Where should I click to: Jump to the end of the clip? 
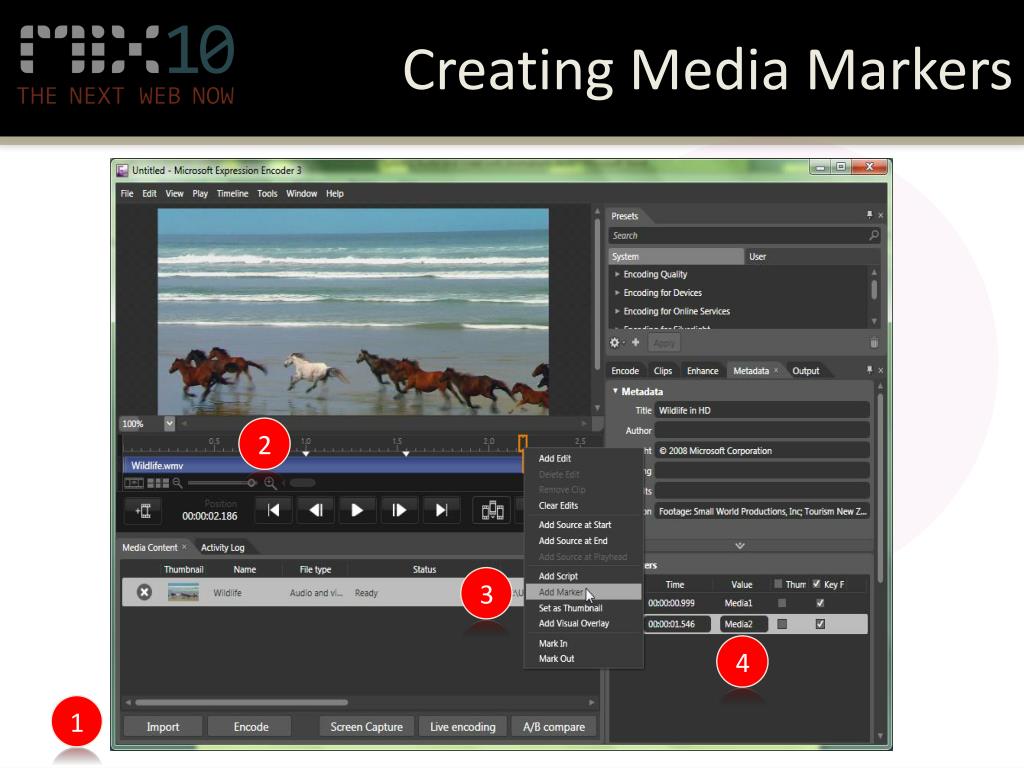[x=441, y=510]
